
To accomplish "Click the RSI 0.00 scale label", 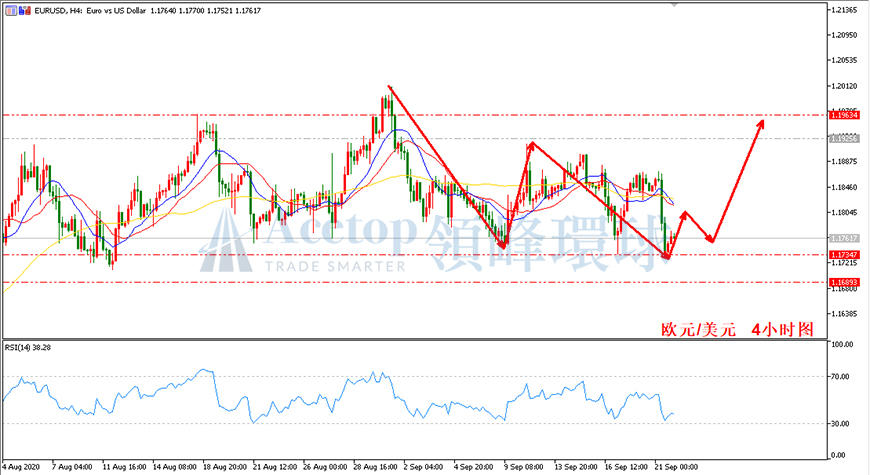I will point(838,455).
